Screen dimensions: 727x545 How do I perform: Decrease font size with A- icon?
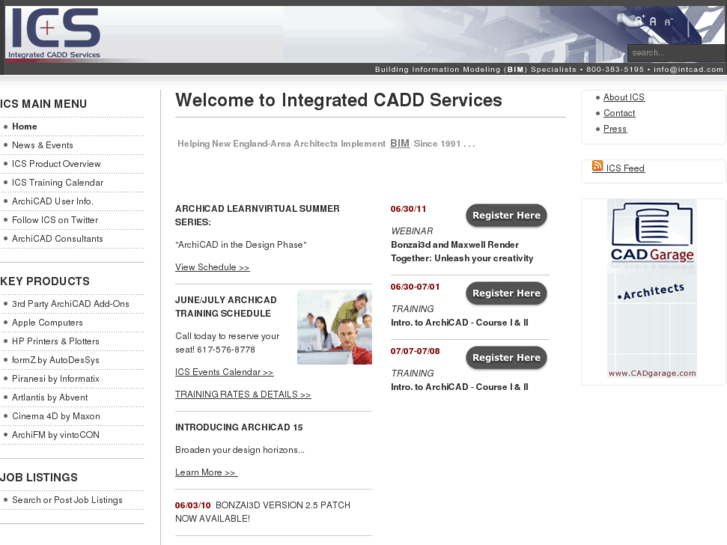click(668, 22)
